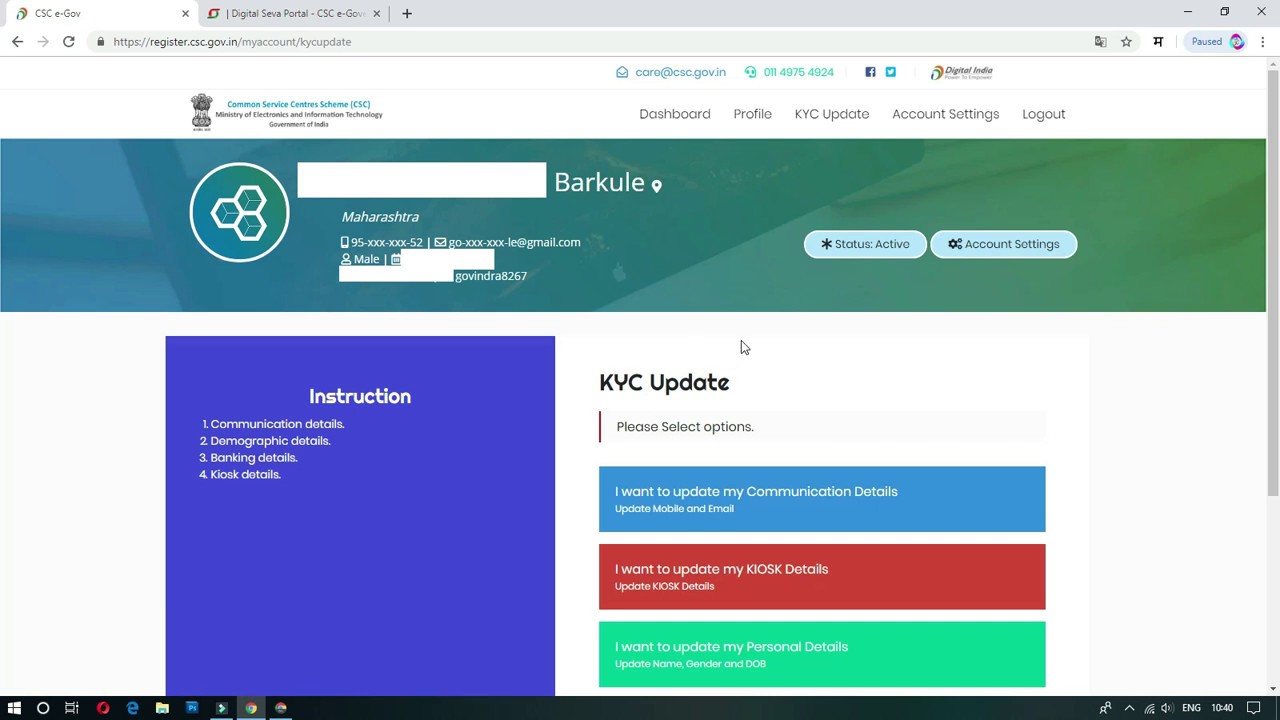Show hidden system tray icons

pos(1129,708)
